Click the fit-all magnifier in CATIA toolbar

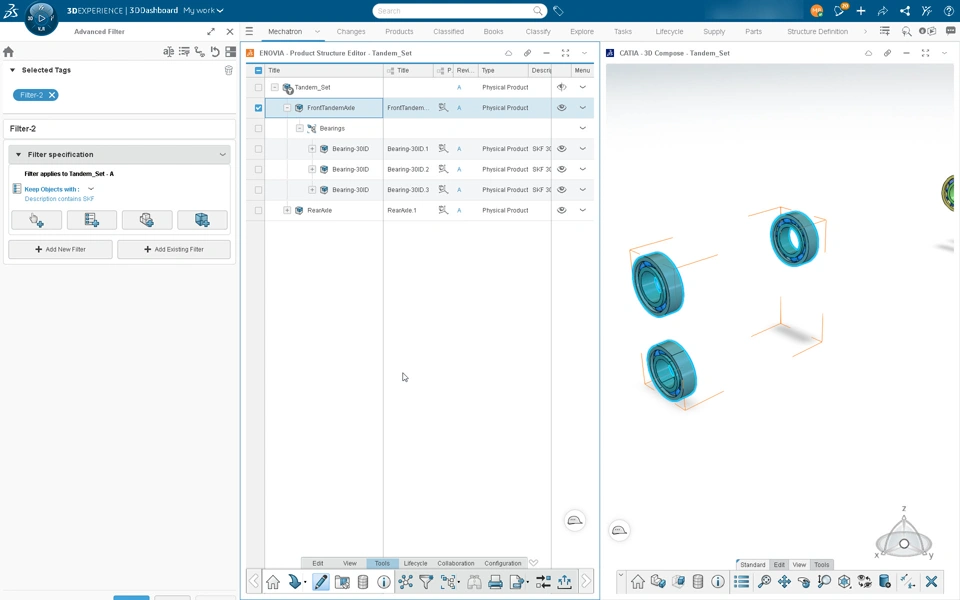point(764,582)
